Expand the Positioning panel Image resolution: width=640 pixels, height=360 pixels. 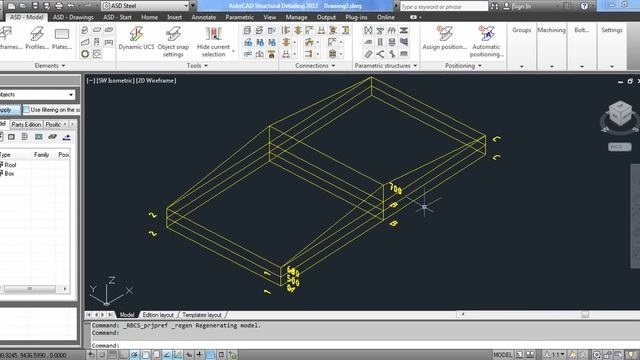coord(463,66)
